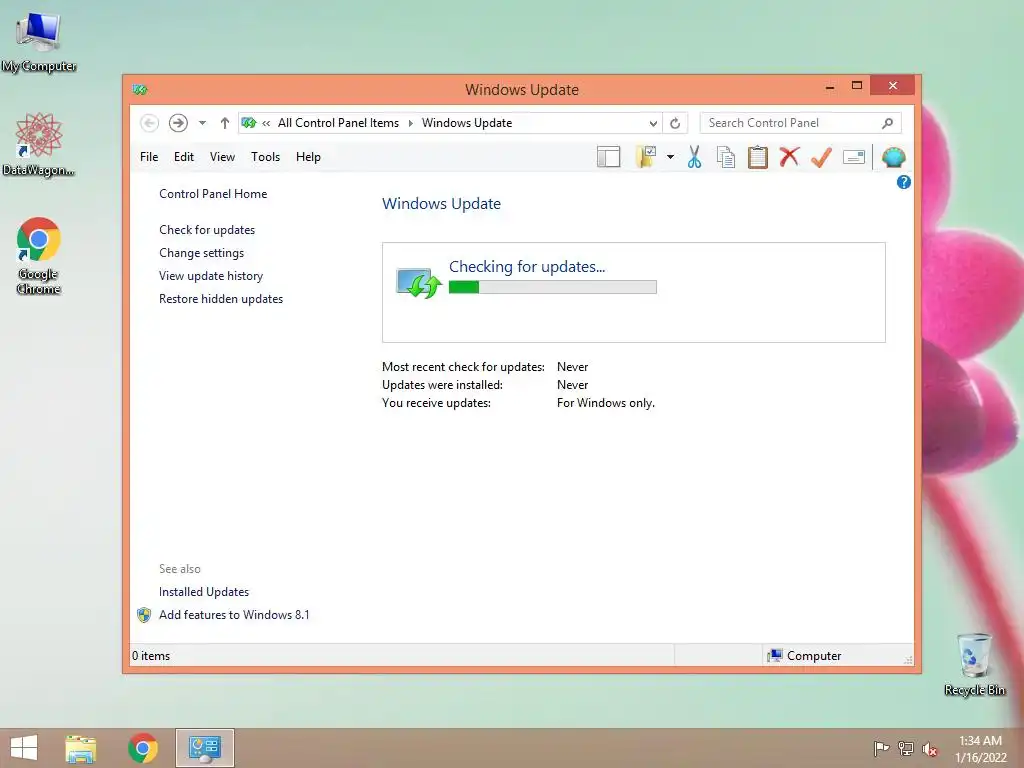
Task: Click the Computer status bar entry
Action: tap(805, 656)
